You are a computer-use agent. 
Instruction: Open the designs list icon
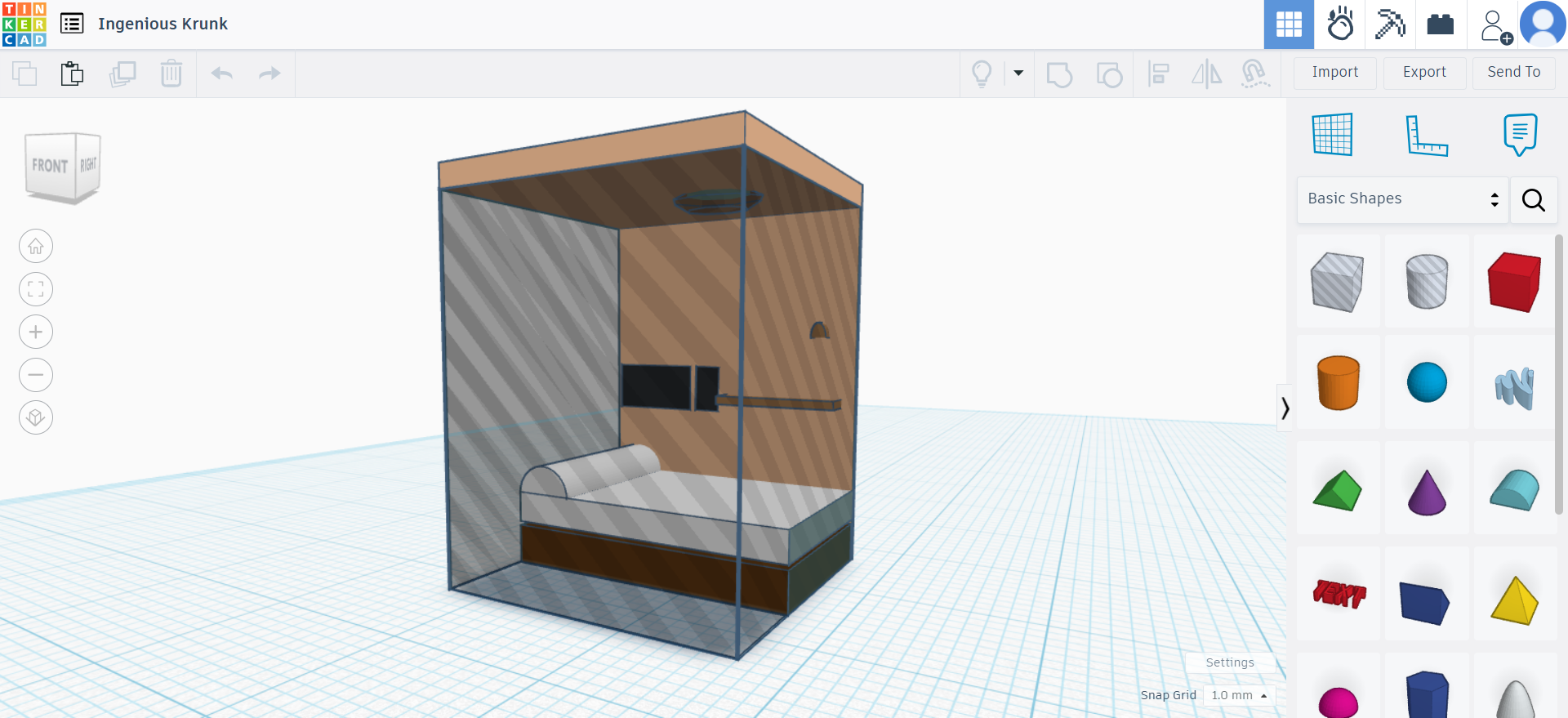click(72, 24)
